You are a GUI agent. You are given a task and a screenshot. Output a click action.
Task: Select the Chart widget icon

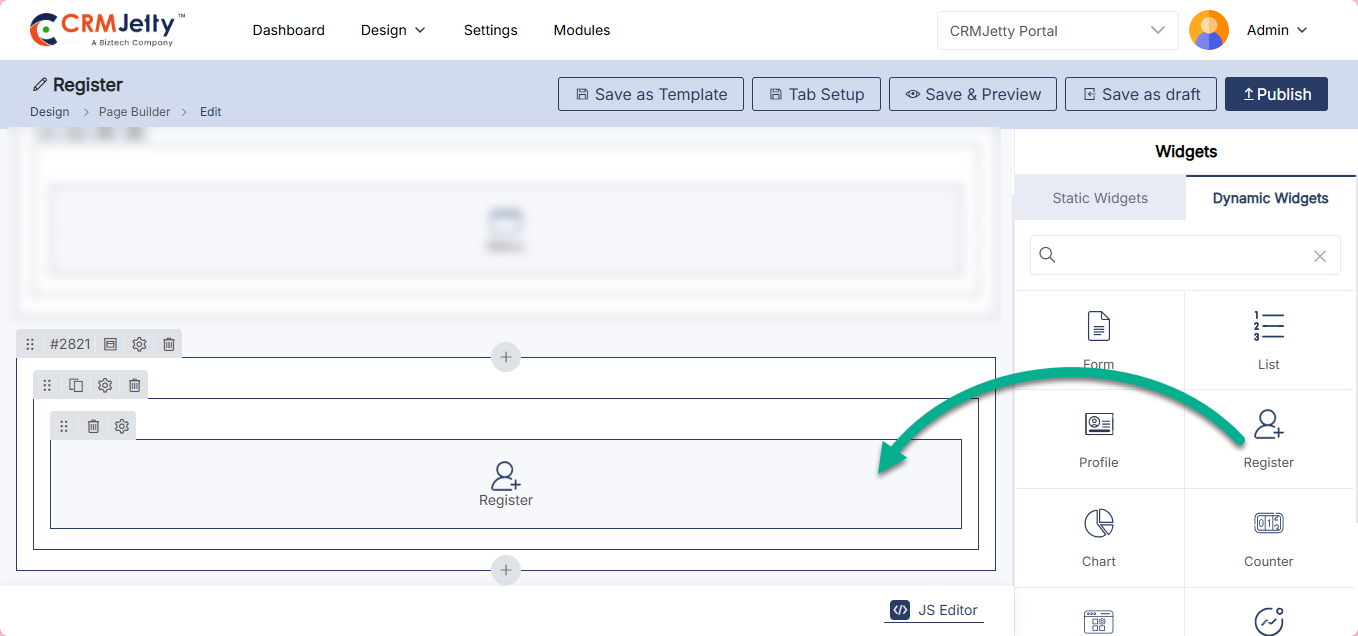1098,523
